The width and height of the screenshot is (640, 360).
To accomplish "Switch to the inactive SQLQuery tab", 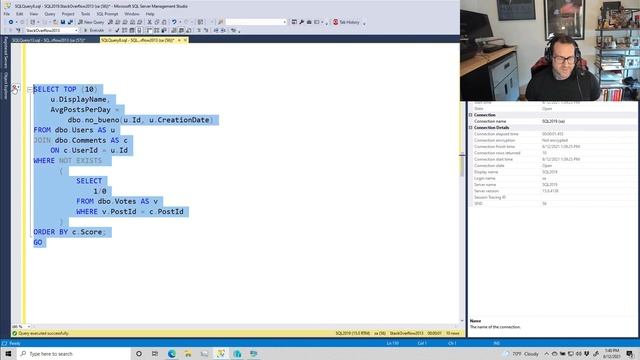I will pyautogui.click(x=48, y=40).
